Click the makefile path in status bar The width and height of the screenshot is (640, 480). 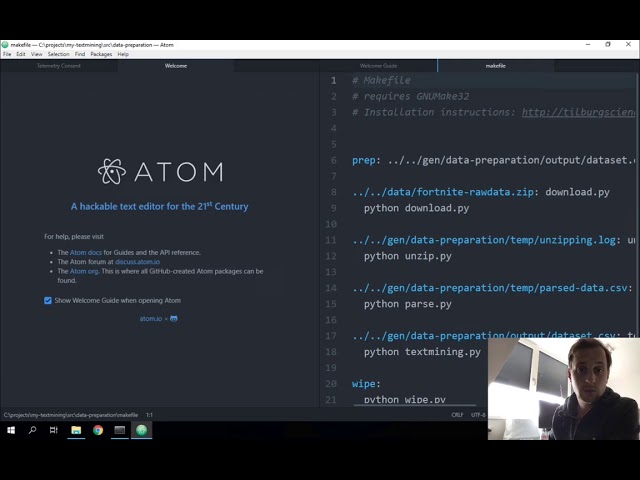pos(71,415)
